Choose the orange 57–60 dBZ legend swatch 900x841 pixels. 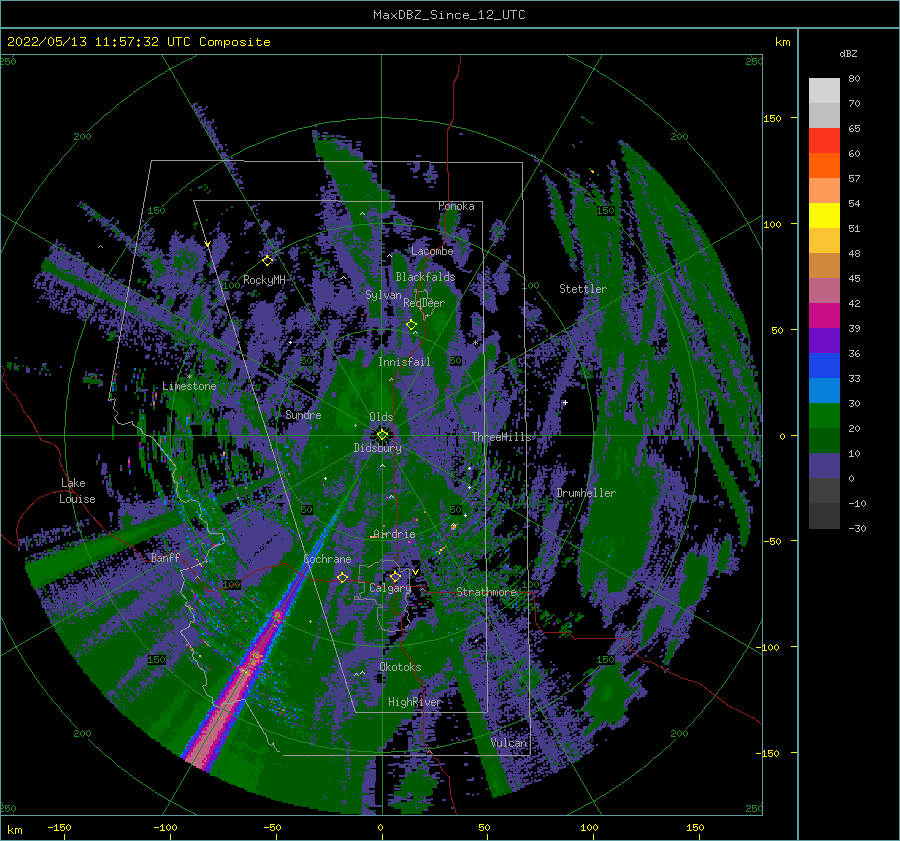[x=824, y=166]
